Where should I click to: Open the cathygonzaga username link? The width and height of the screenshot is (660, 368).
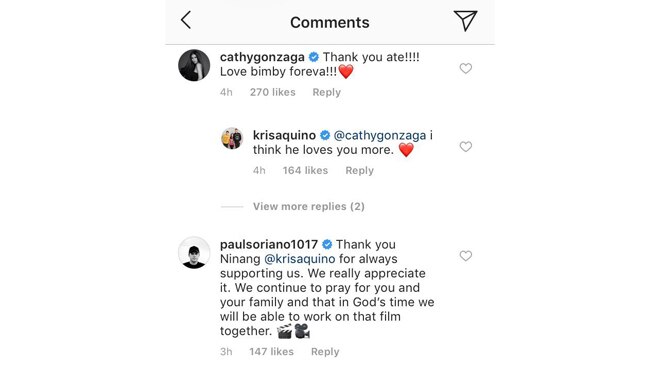click(262, 57)
